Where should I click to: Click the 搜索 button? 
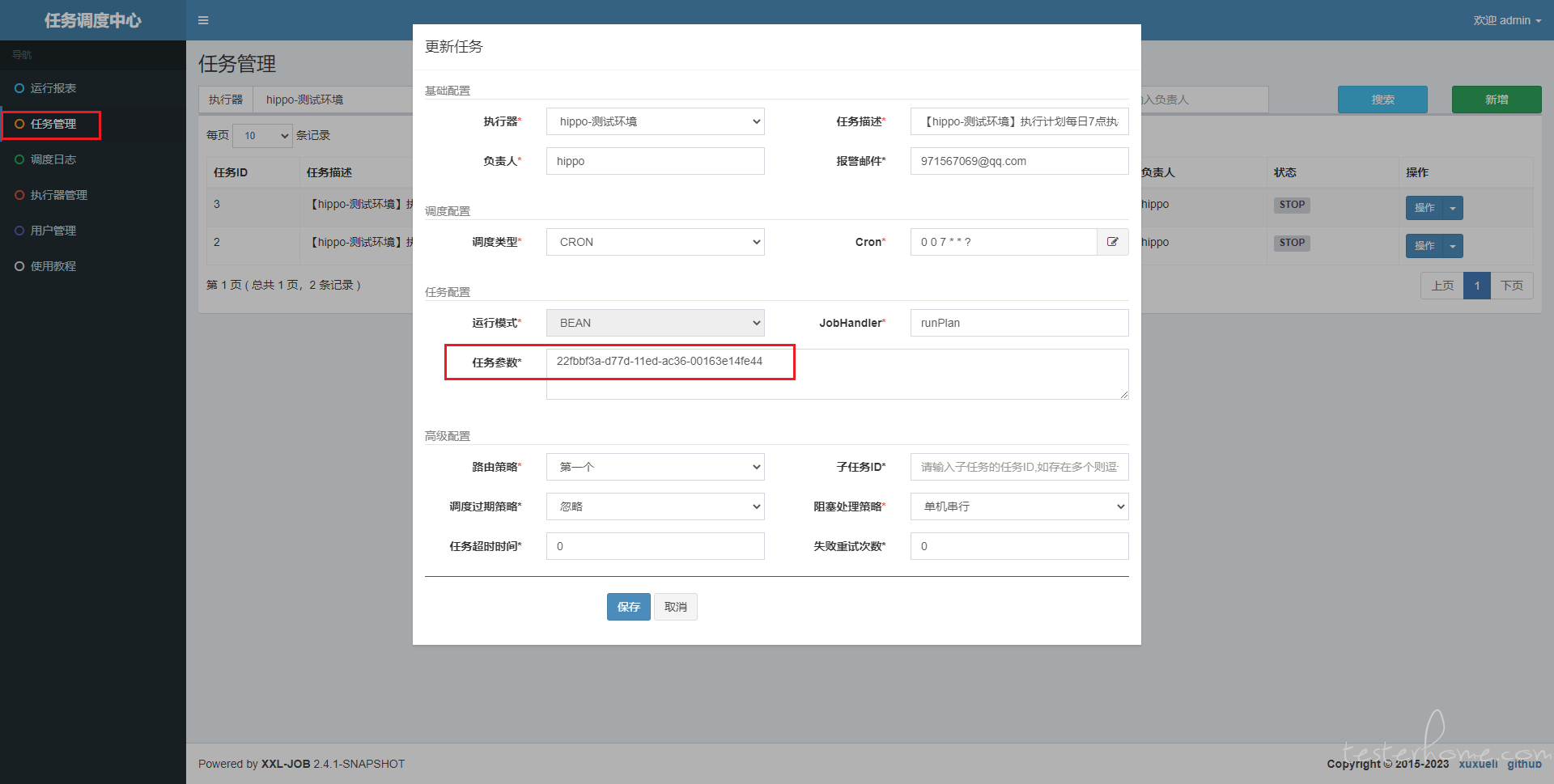[1382, 100]
